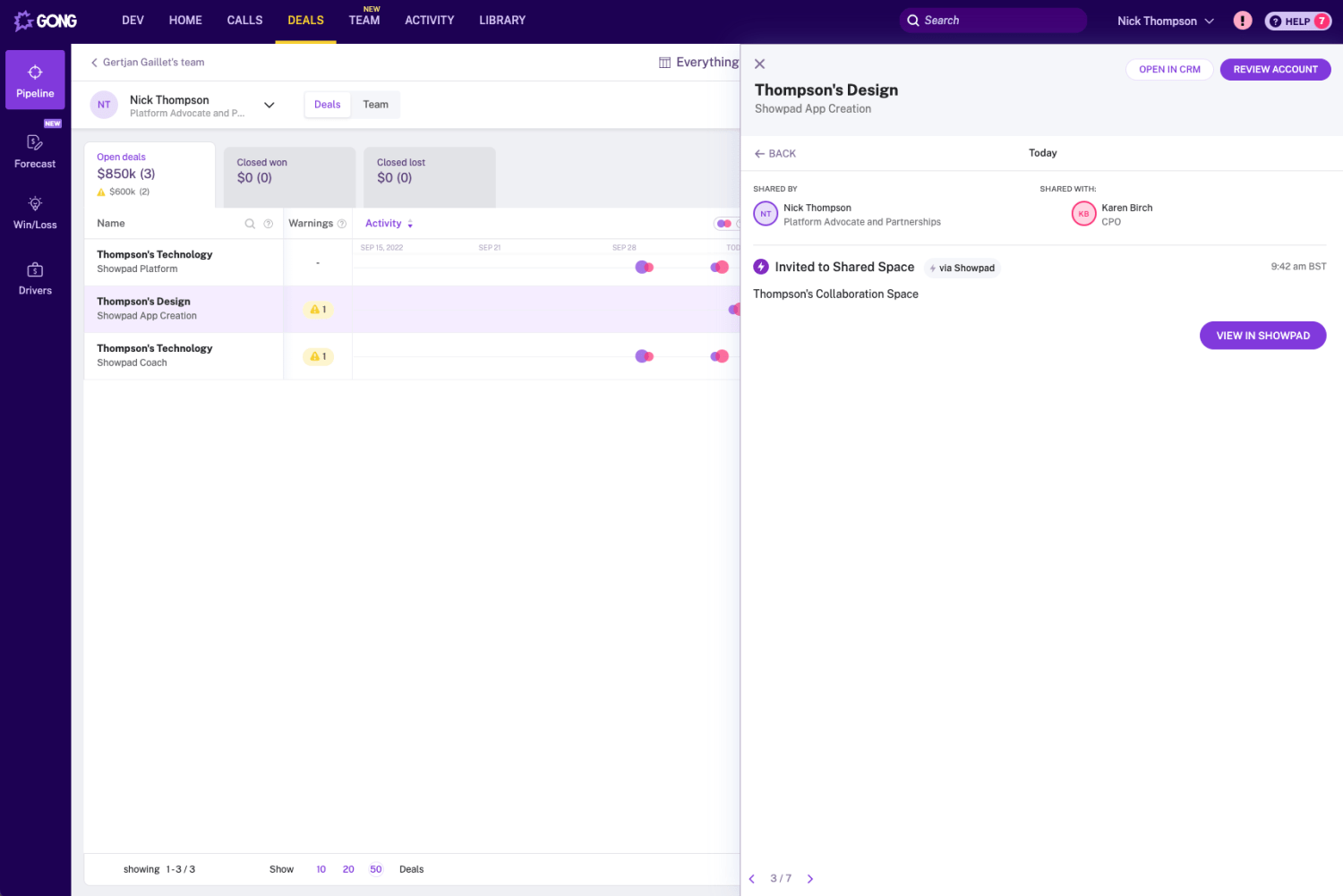This screenshot has width=1343, height=896.
Task: Click the search magnifier in Name column
Action: click(250, 224)
